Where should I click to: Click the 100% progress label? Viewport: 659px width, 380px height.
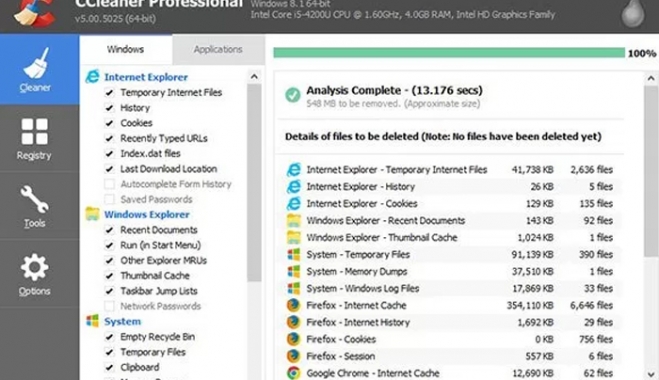click(642, 53)
